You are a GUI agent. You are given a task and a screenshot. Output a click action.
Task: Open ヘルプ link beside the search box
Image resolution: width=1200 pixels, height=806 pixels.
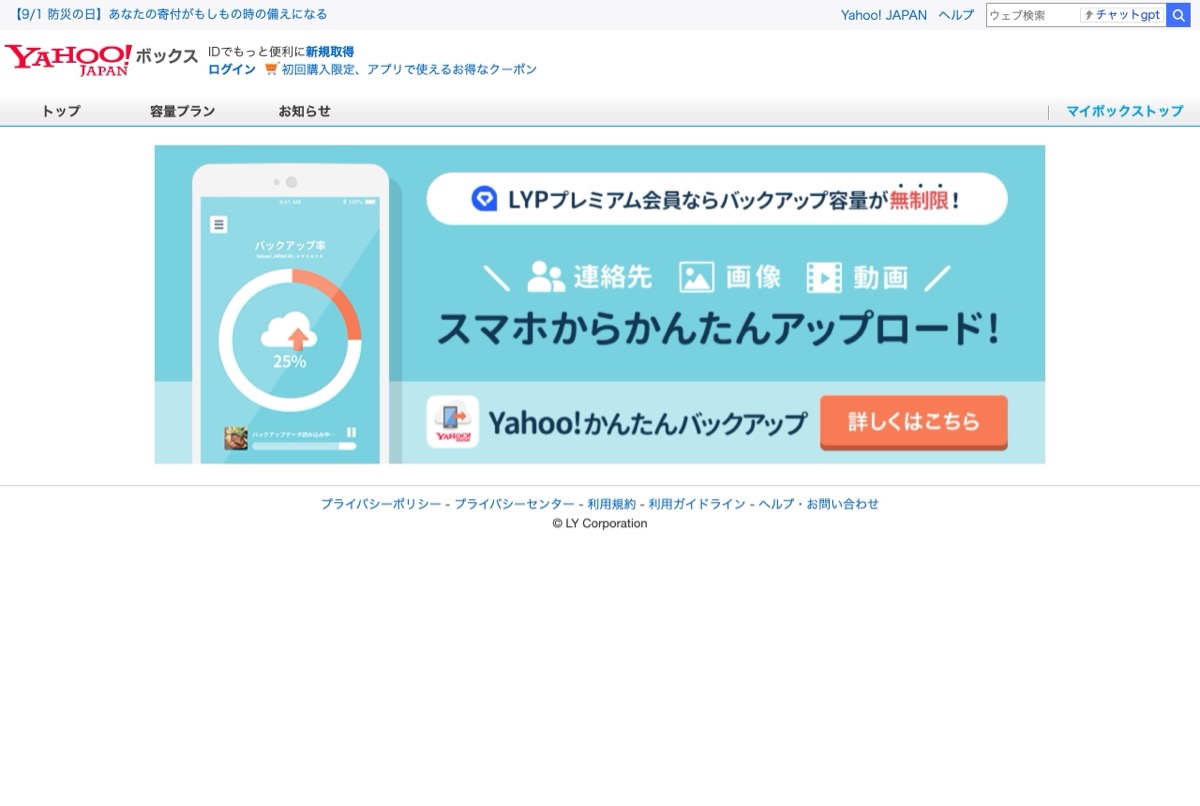coord(956,15)
